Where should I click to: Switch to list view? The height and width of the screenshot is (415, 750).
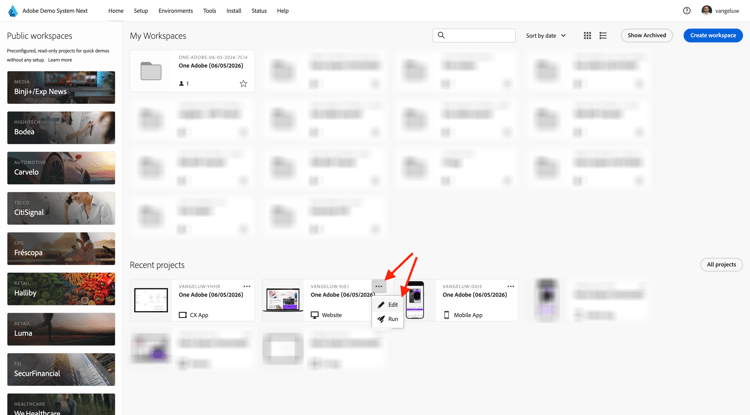click(x=603, y=35)
